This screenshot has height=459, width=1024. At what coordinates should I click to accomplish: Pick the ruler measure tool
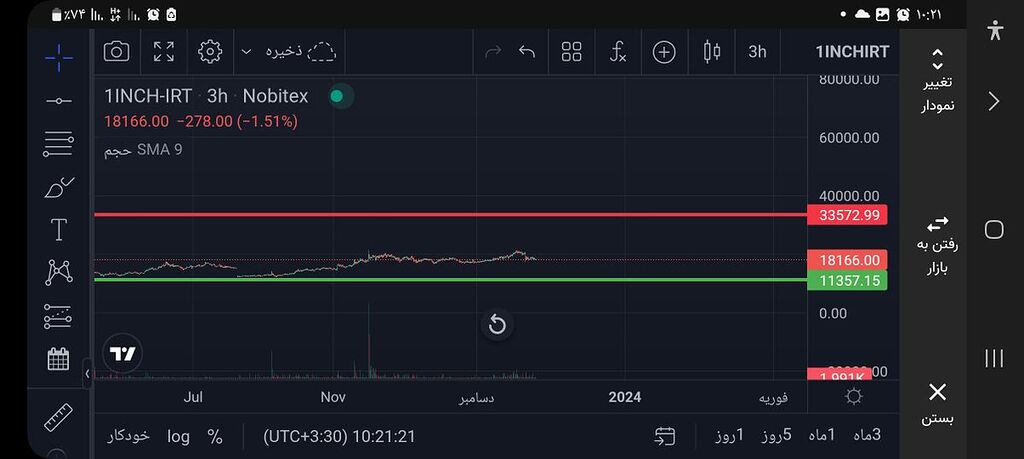tap(59, 416)
